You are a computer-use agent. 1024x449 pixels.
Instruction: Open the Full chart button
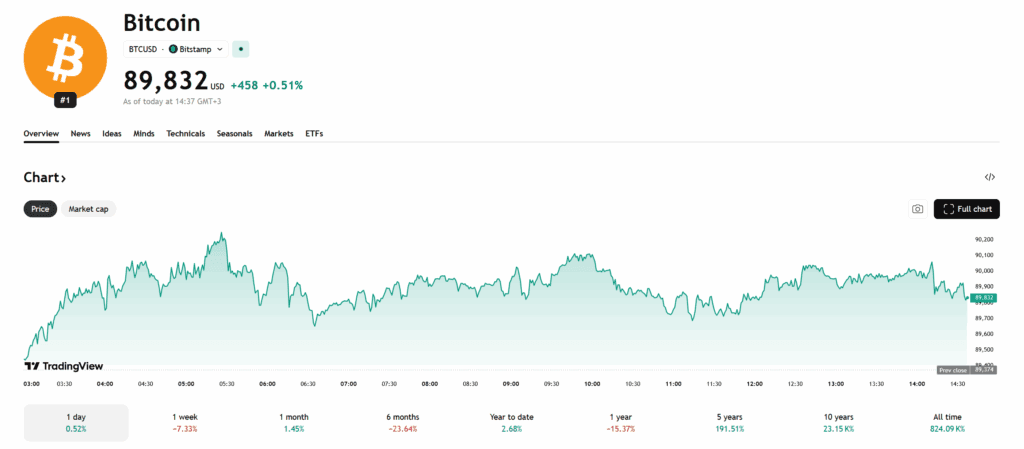pyautogui.click(x=967, y=209)
